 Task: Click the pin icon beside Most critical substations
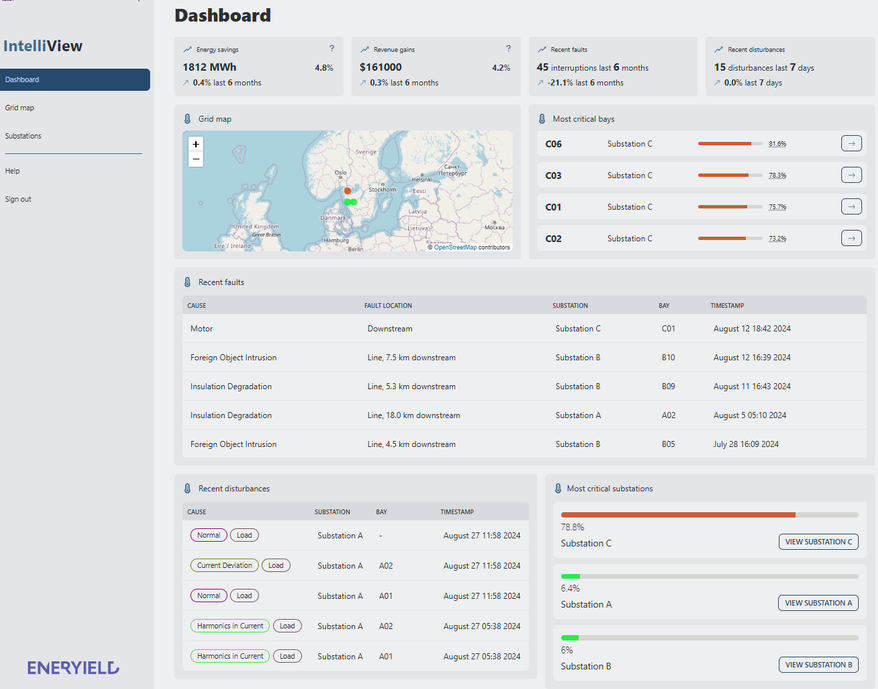[x=558, y=488]
